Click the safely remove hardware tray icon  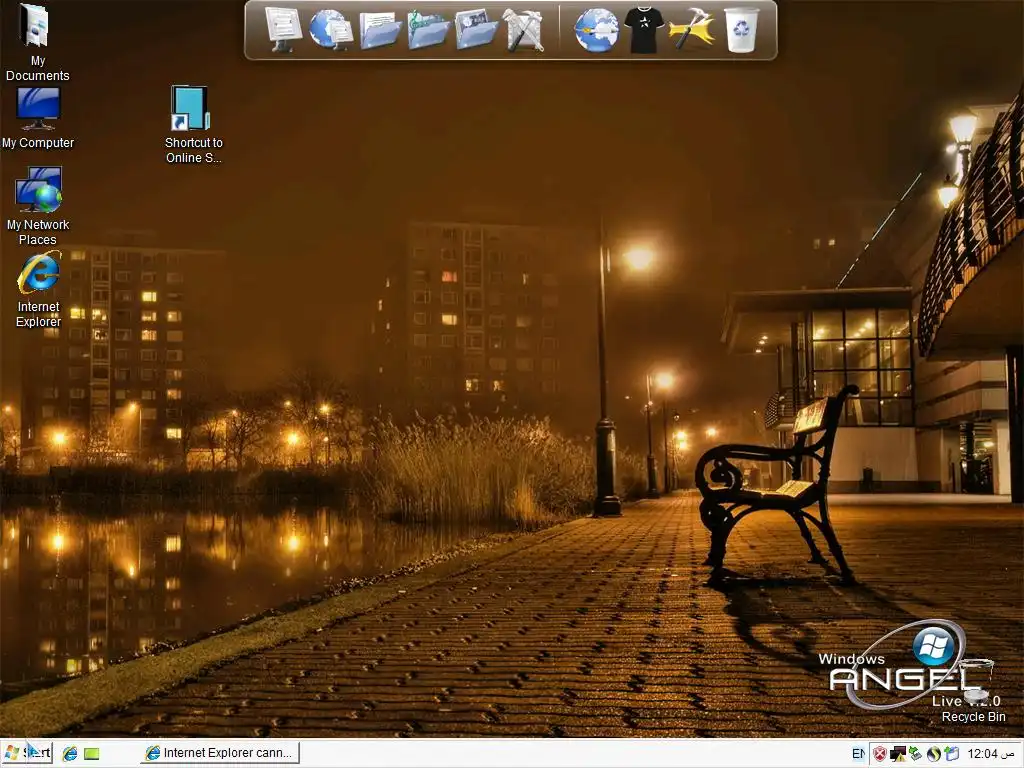[916, 754]
